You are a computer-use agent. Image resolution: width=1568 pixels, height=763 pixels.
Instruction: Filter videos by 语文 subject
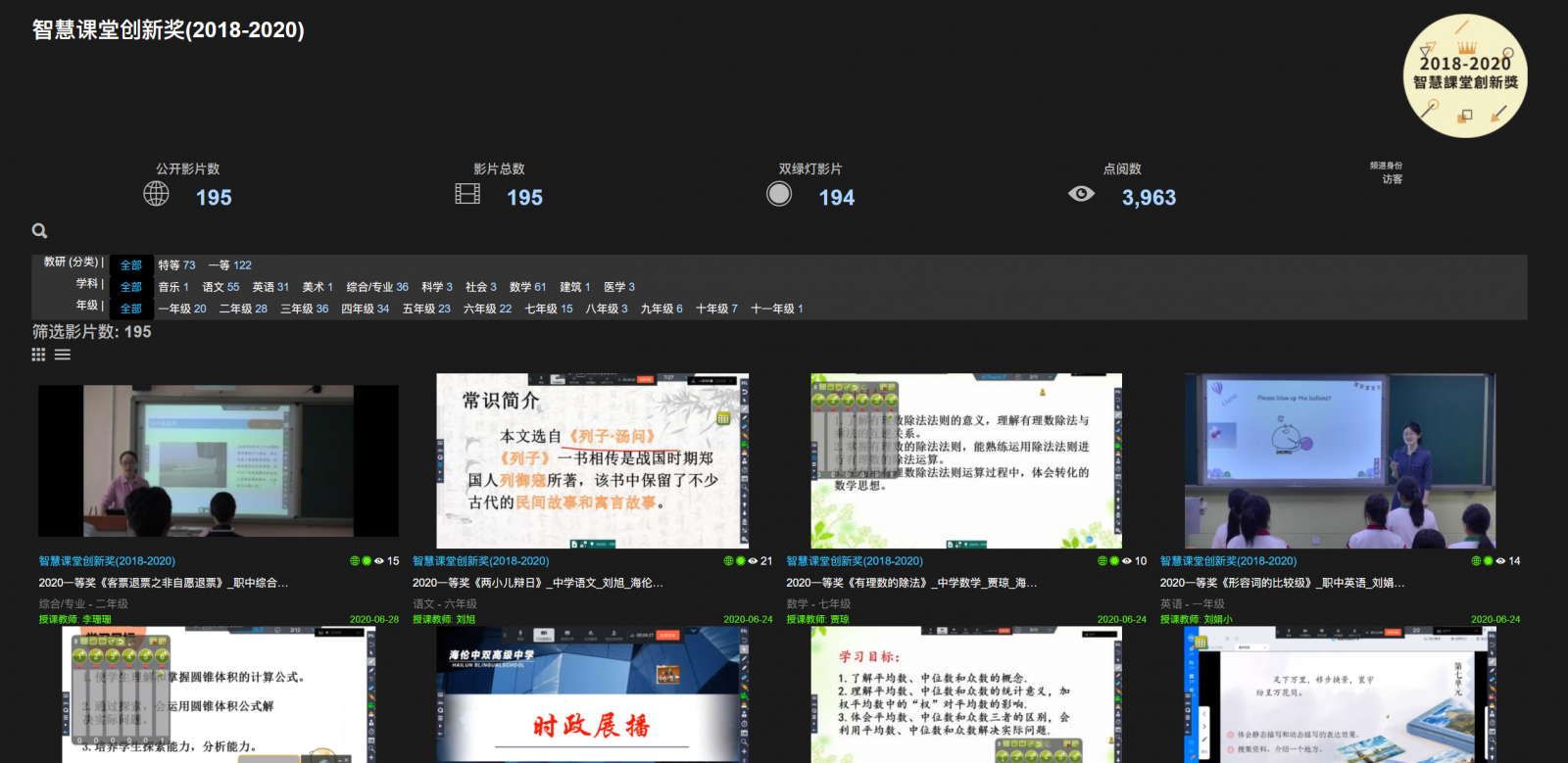tap(220, 287)
